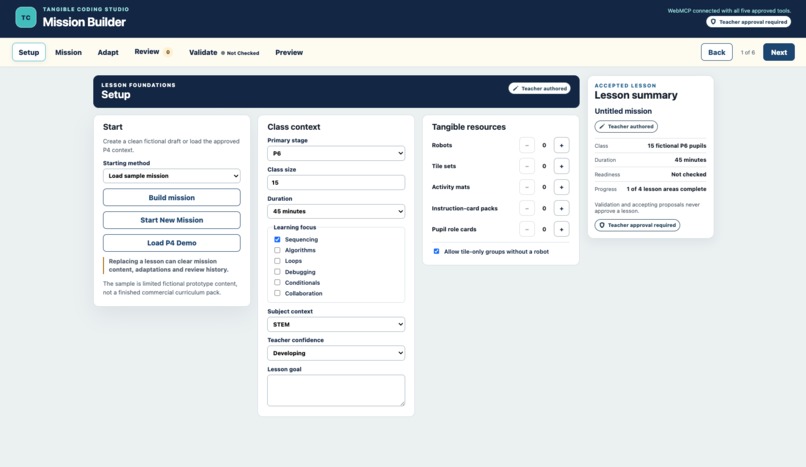Click the Mission Builder title
This screenshot has width=806, height=467.
84,22
